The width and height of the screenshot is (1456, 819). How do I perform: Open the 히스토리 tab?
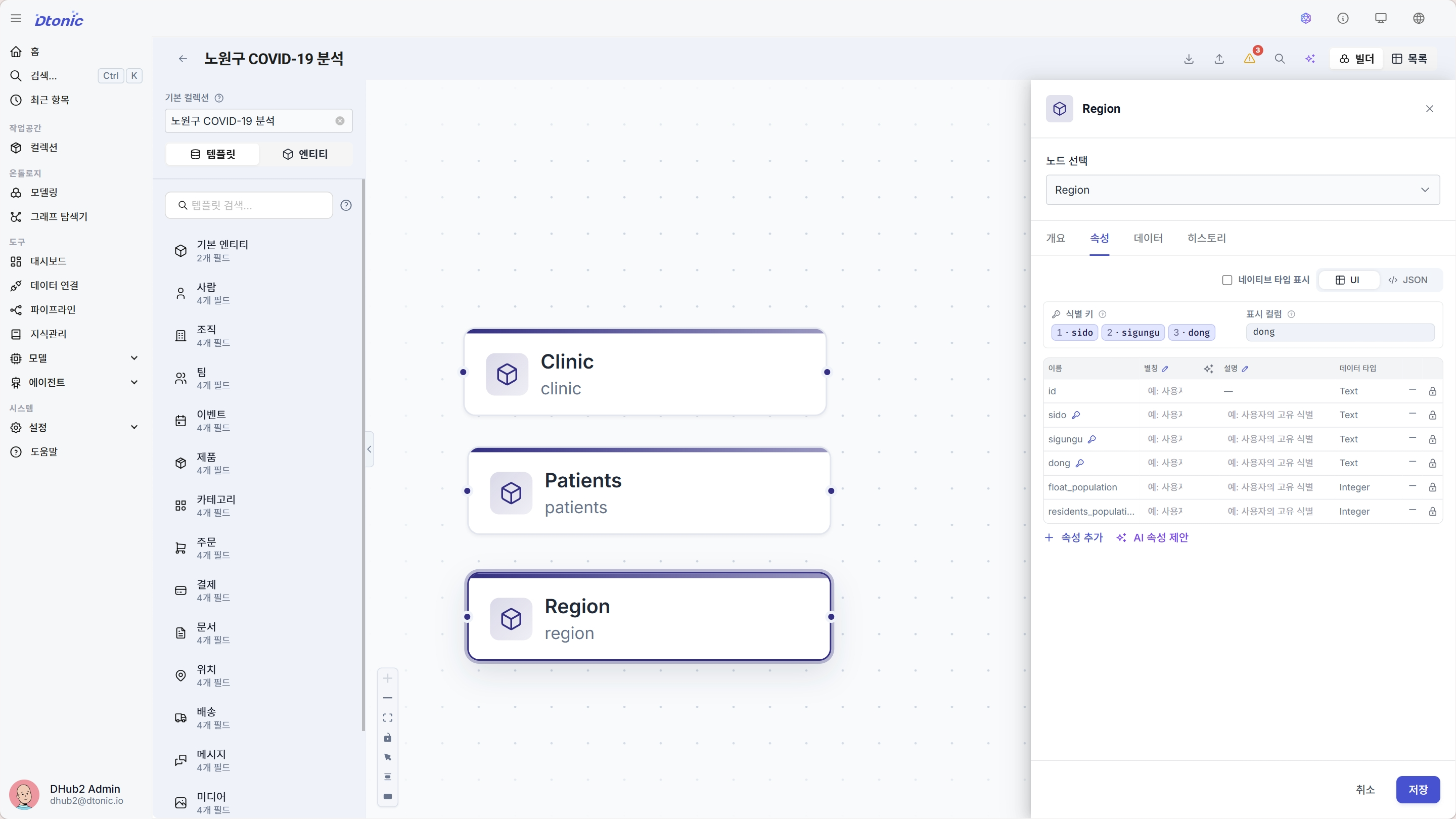click(1207, 239)
